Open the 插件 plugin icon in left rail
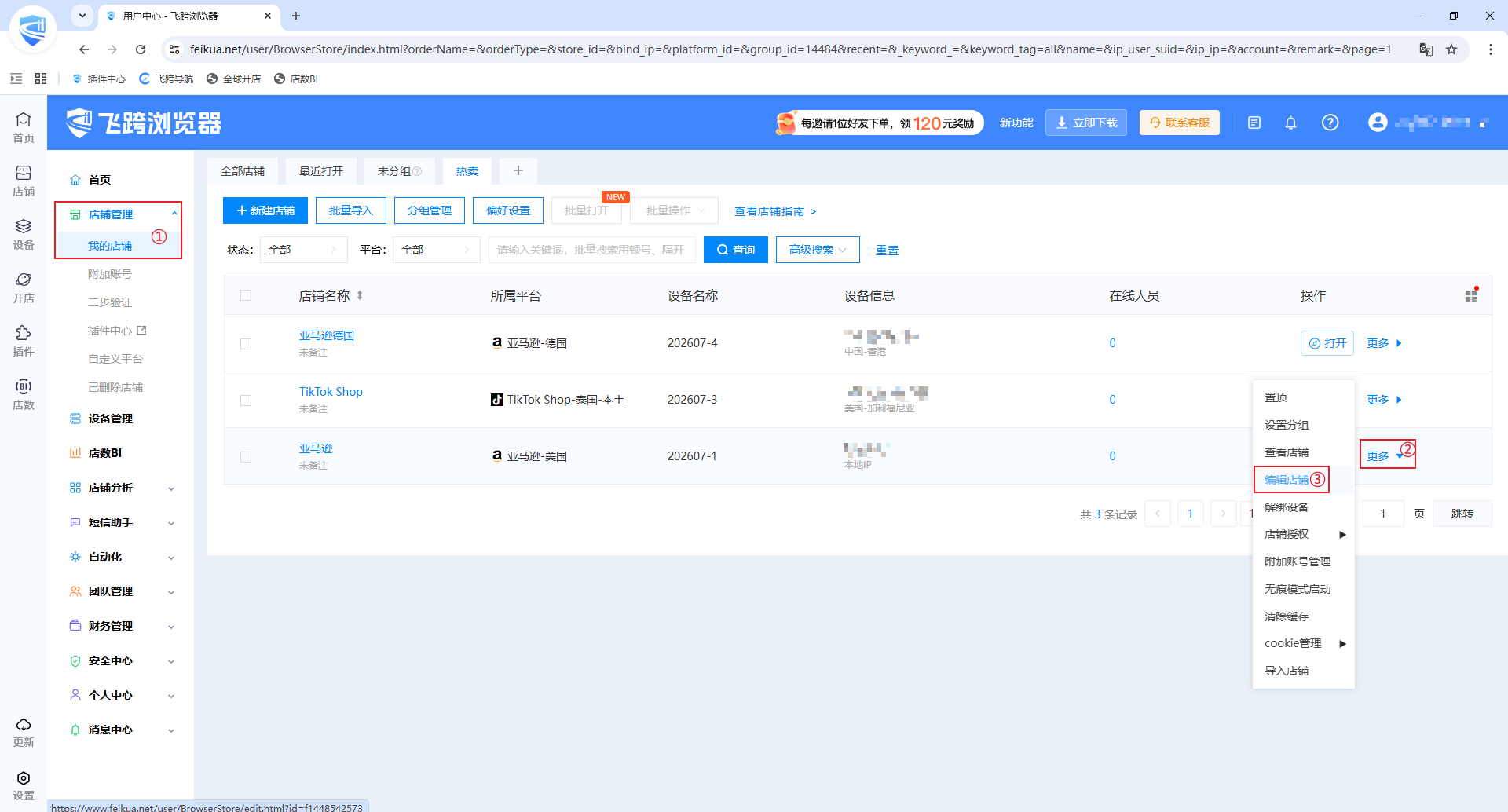The image size is (1508, 812). pos(24,341)
